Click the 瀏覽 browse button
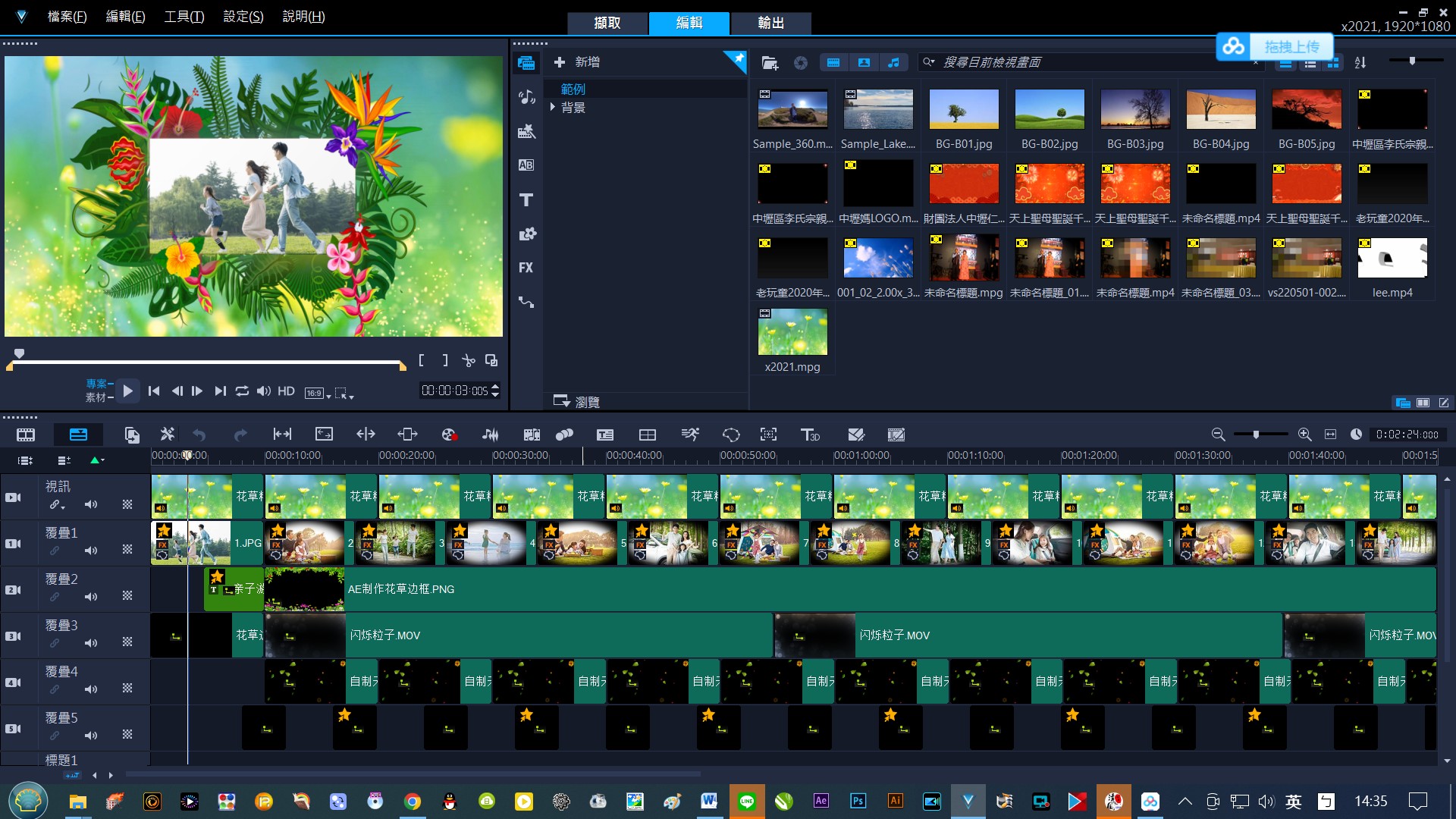This screenshot has width=1456, height=819. pos(577,401)
